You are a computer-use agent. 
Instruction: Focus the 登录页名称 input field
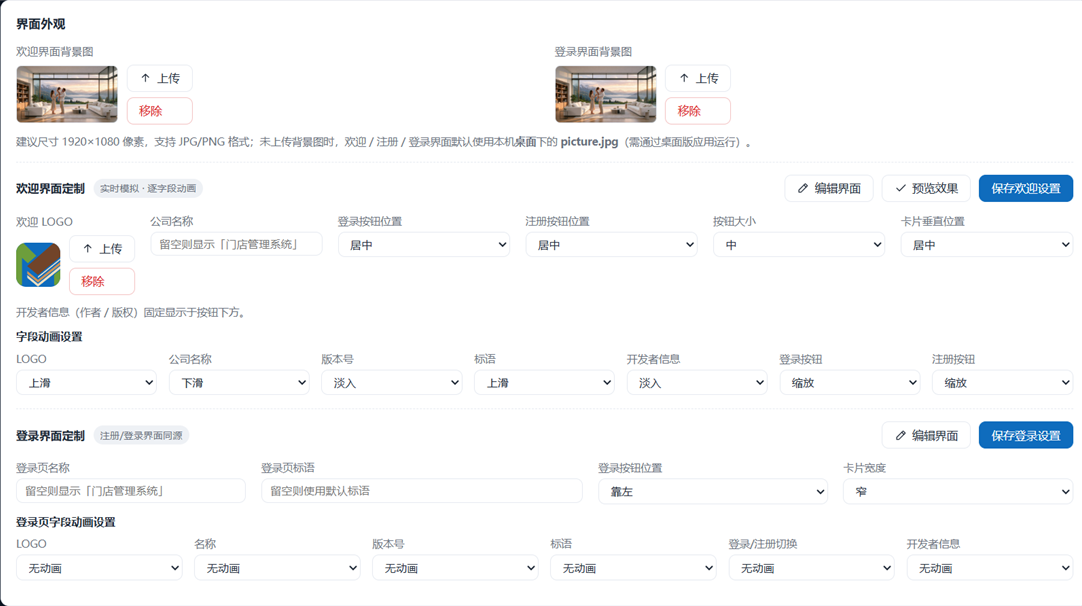131,491
